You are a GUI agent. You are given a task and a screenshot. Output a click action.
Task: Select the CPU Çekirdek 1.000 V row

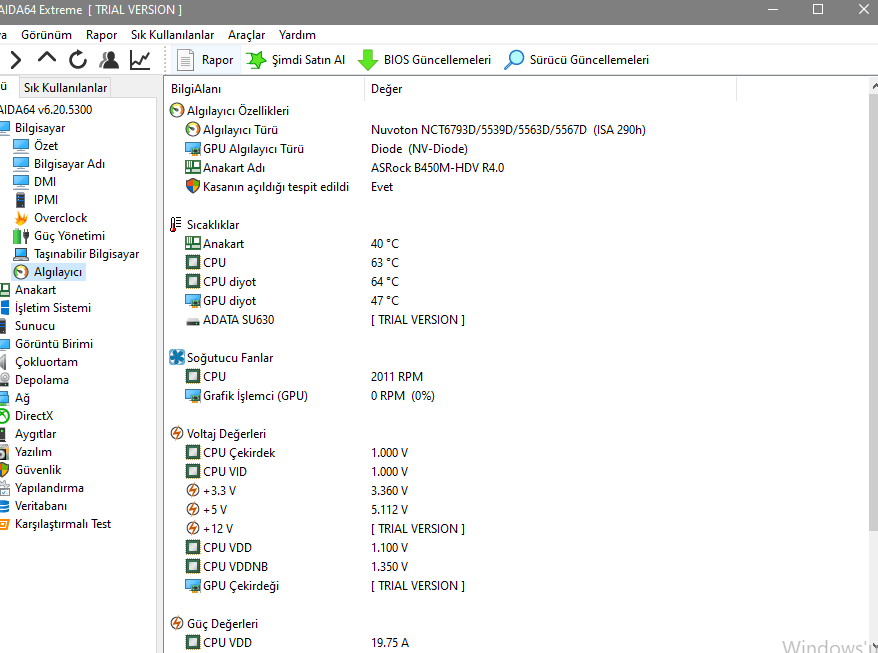450,453
